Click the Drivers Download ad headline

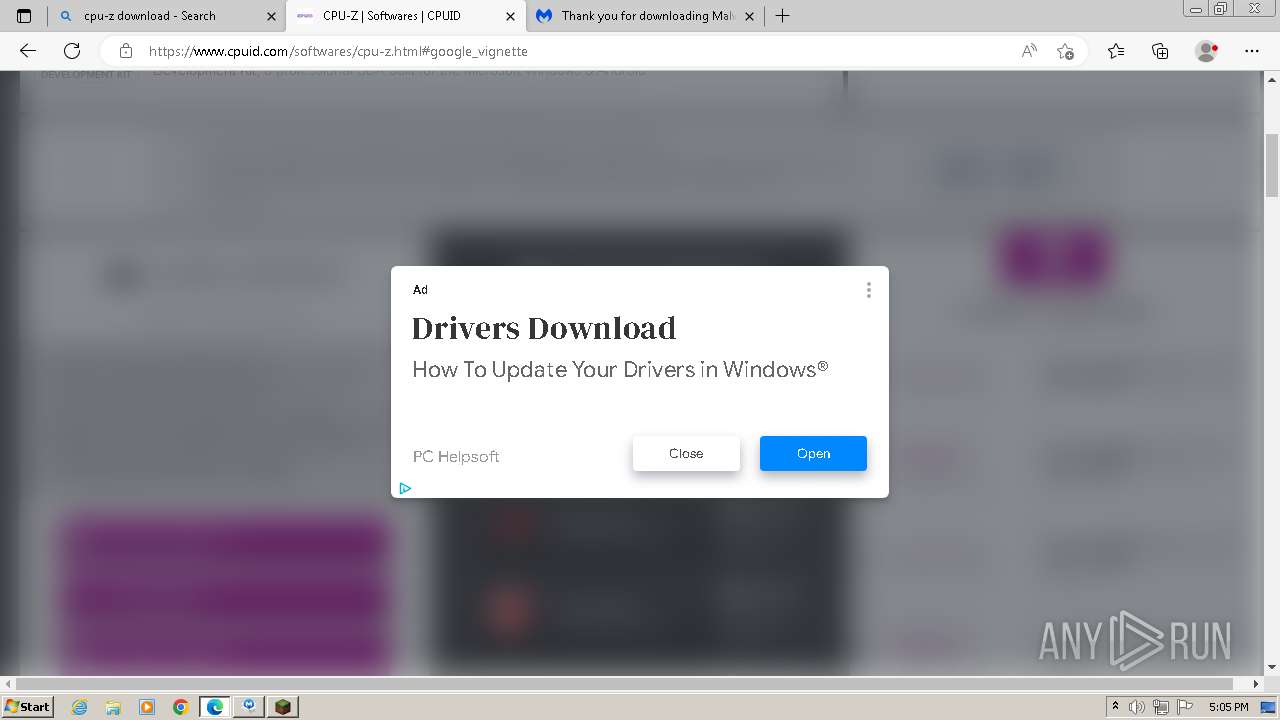tap(544, 328)
